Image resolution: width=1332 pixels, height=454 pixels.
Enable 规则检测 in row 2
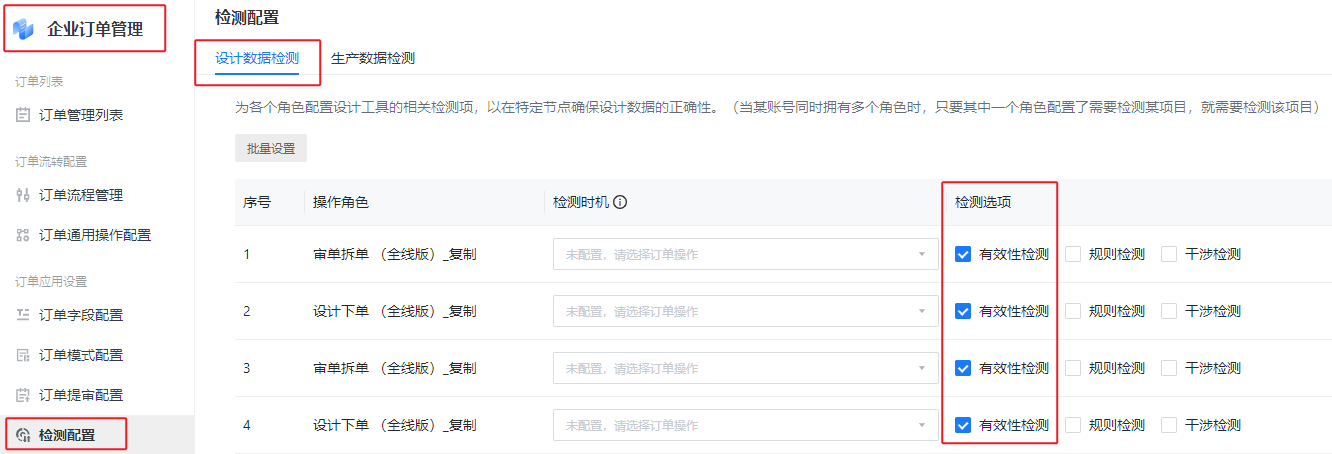coord(1073,311)
